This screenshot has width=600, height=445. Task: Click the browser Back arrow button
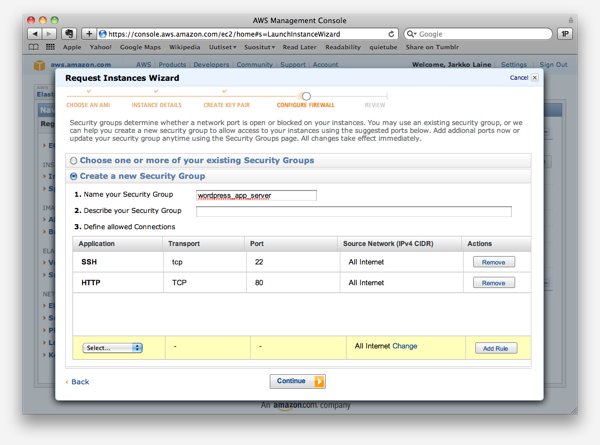tap(36, 33)
